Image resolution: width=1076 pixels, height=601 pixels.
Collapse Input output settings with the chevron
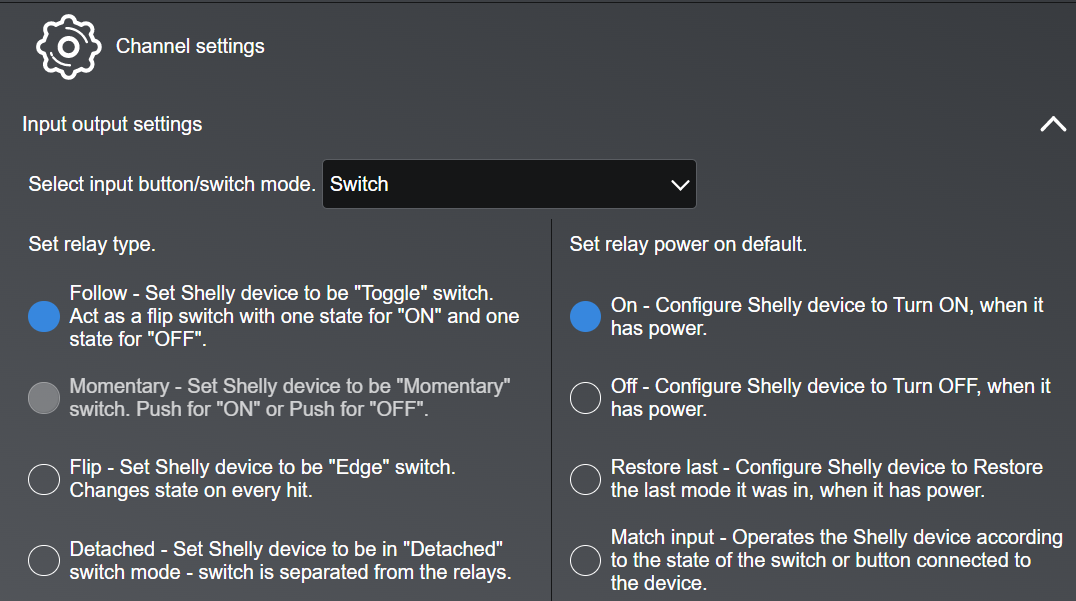coord(1053,125)
